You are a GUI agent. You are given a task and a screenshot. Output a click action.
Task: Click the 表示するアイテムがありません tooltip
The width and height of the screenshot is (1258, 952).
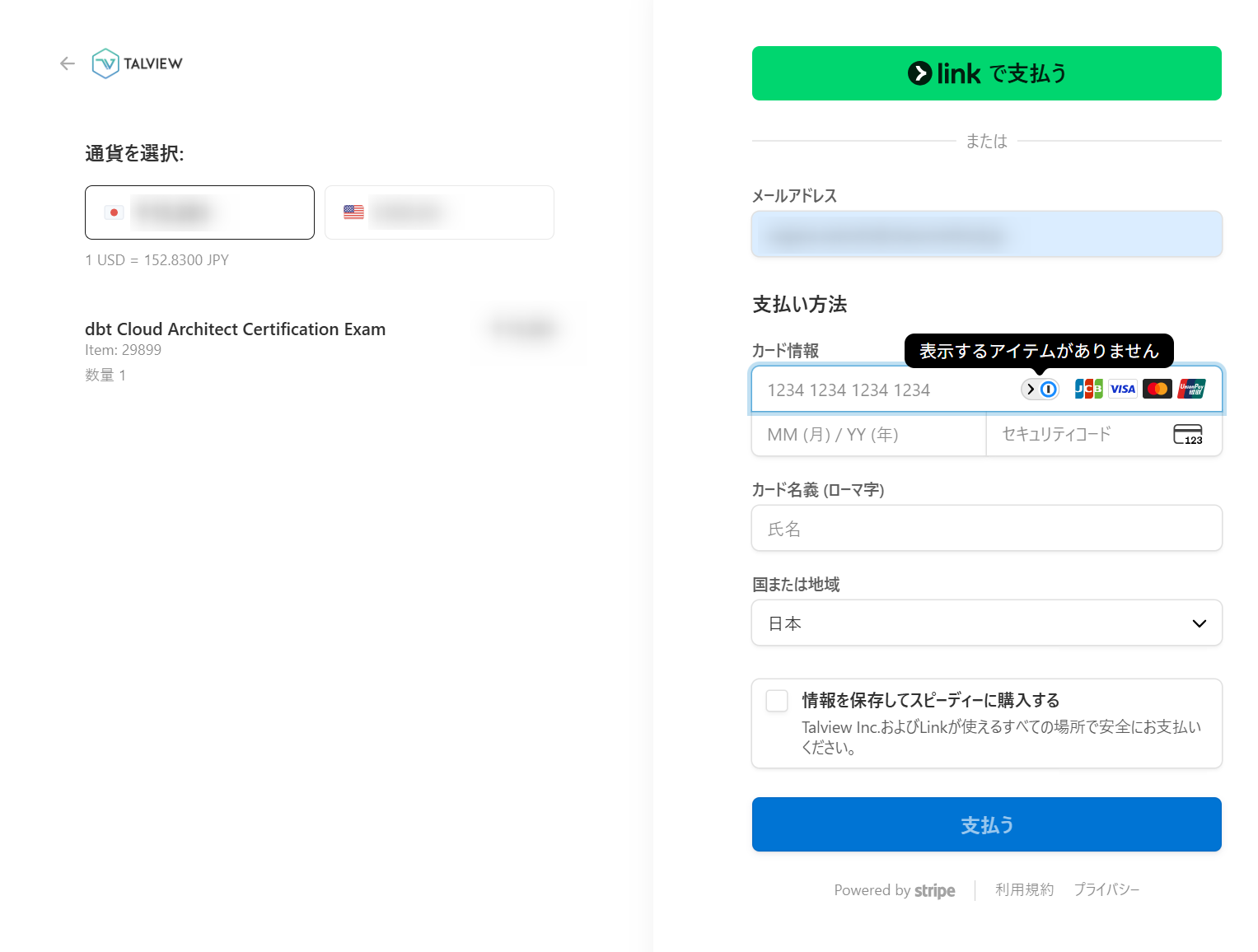(1039, 351)
